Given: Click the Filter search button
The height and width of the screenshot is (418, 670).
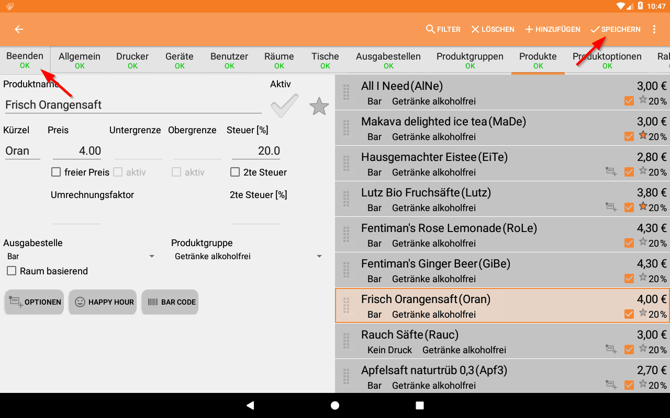Looking at the screenshot, I should tap(443, 30).
